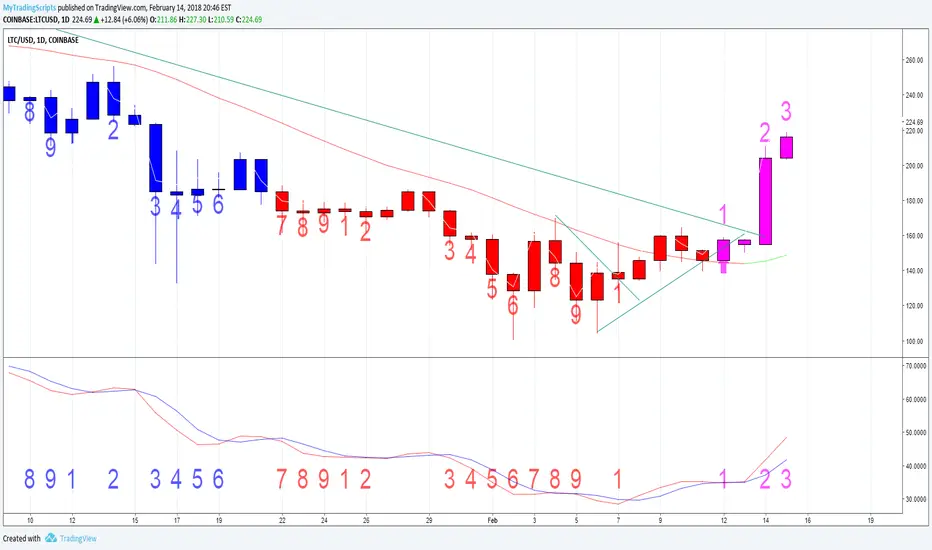Click the 22 date label on time axis
This screenshot has height=550, width=932.
pos(282,520)
